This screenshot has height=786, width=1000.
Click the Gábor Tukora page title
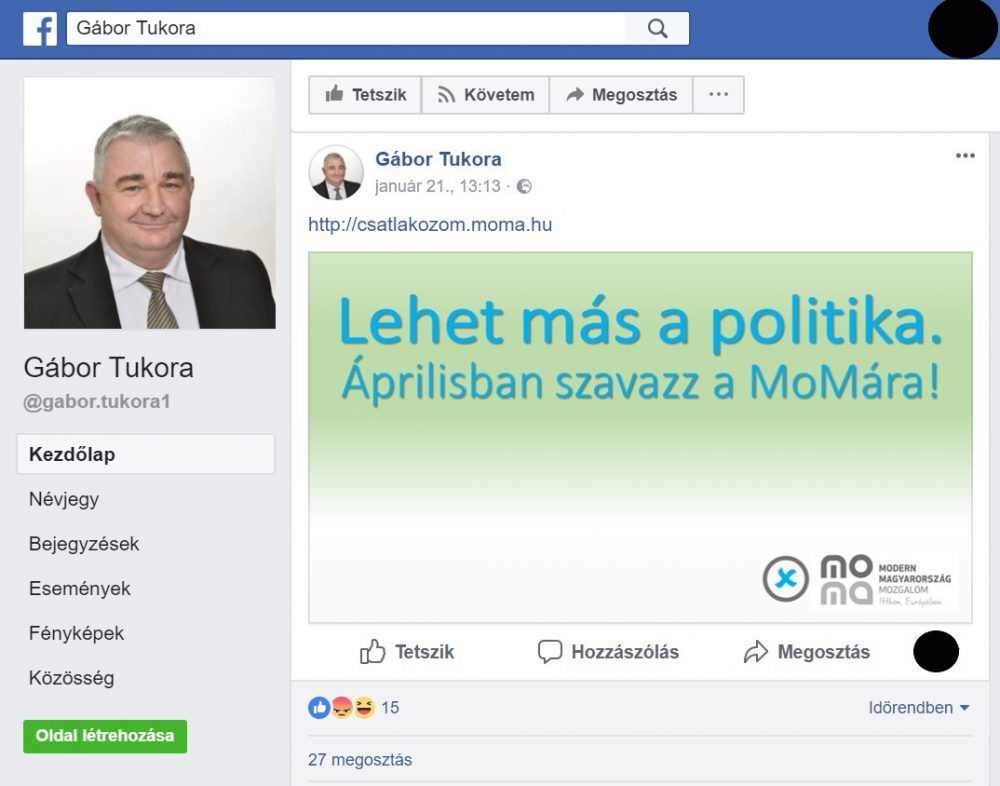[x=108, y=367]
